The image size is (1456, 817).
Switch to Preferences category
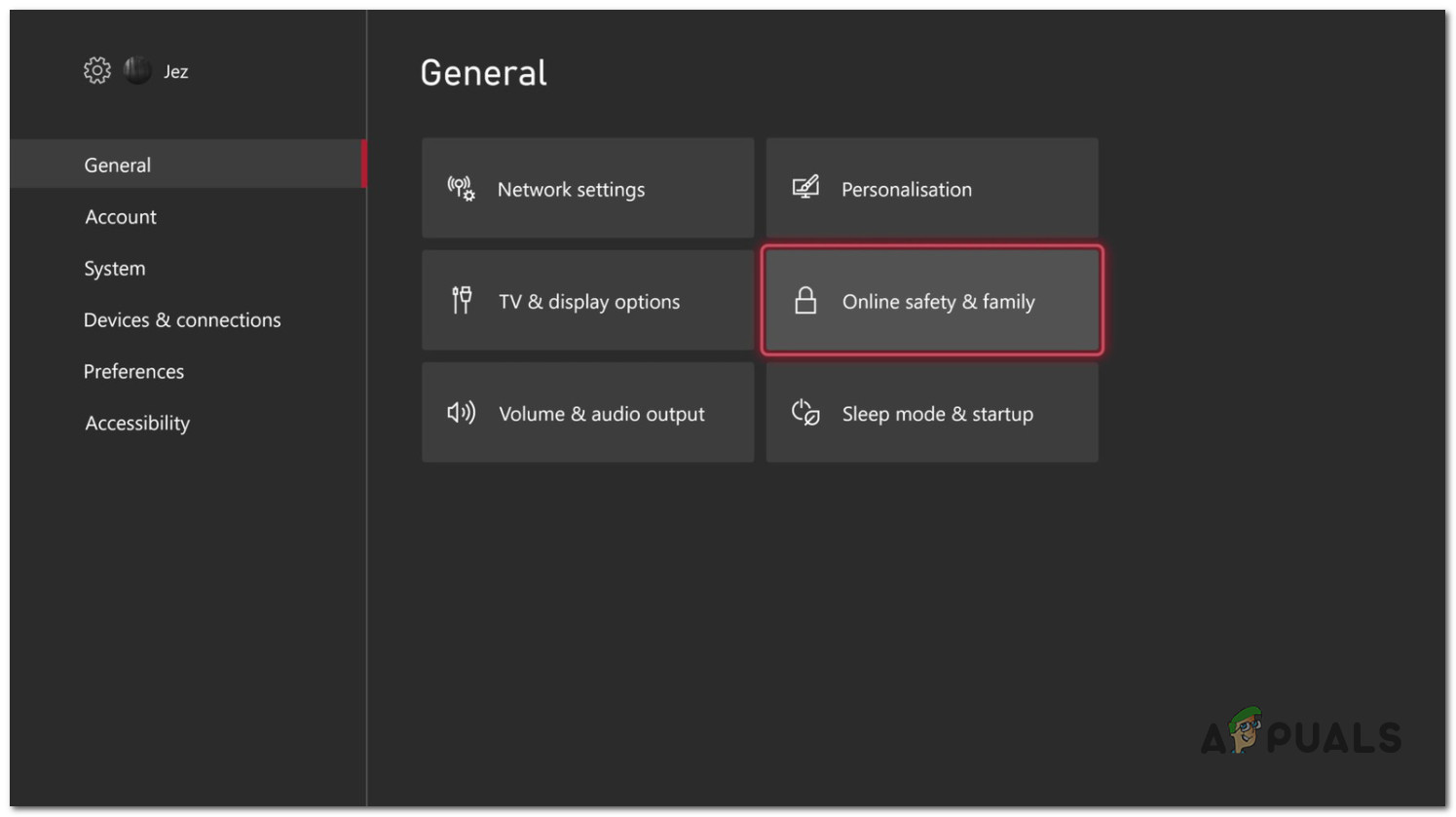click(x=133, y=371)
